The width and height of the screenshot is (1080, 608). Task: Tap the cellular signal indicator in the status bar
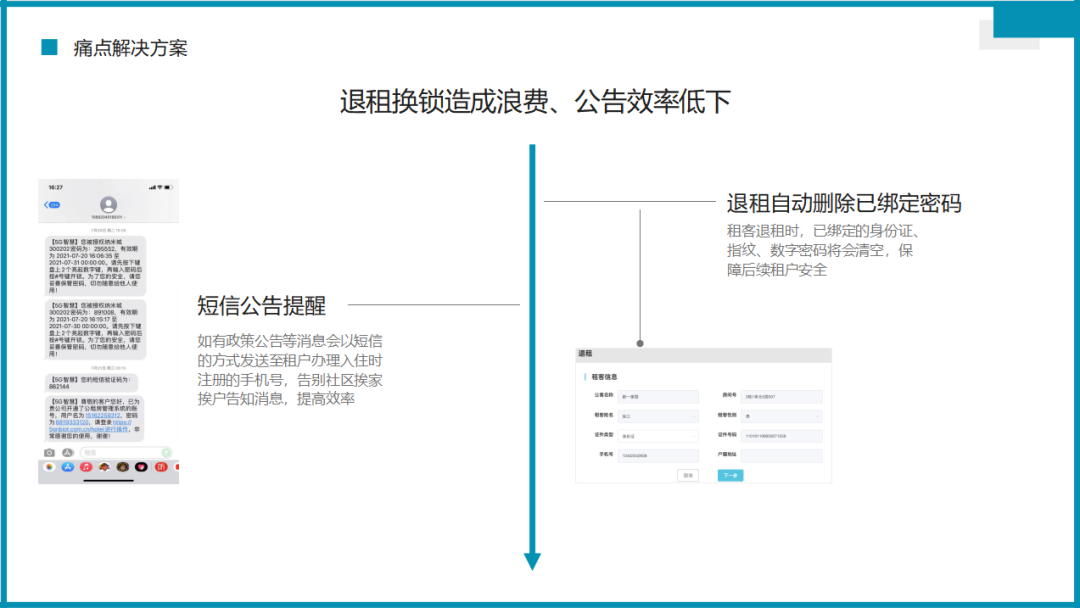coord(152,188)
